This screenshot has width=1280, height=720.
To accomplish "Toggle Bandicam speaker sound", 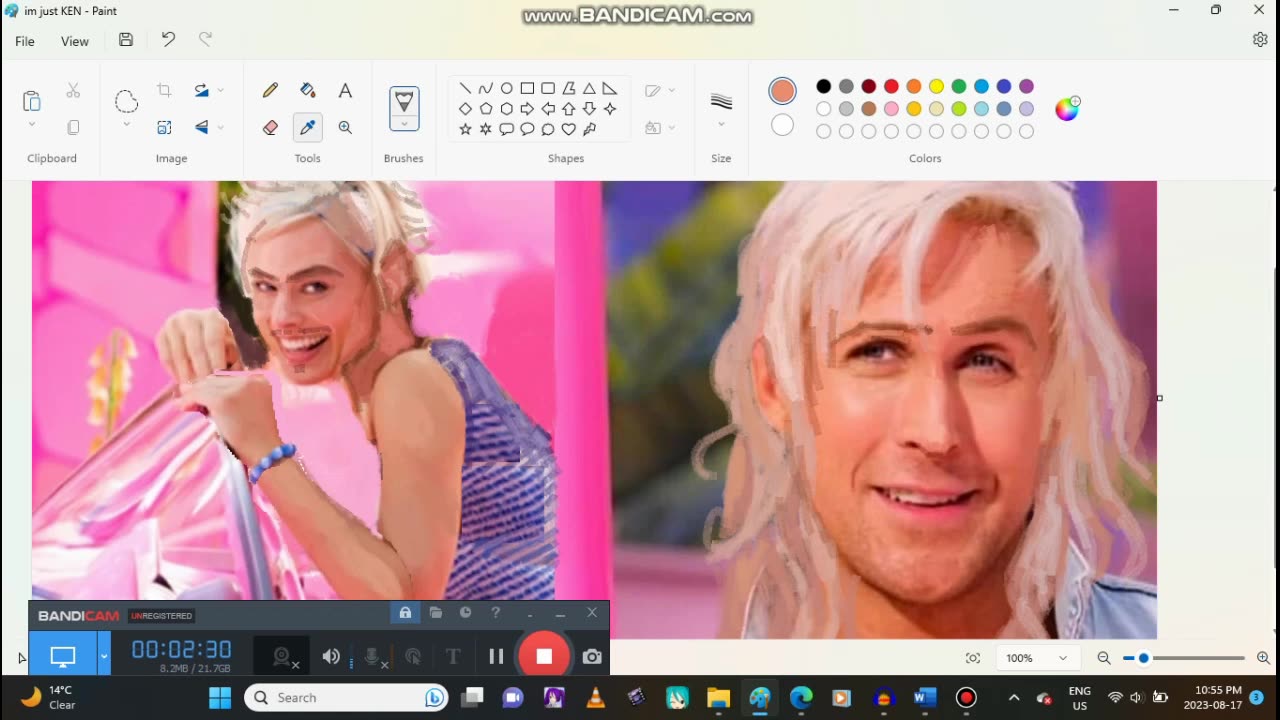I will (331, 656).
